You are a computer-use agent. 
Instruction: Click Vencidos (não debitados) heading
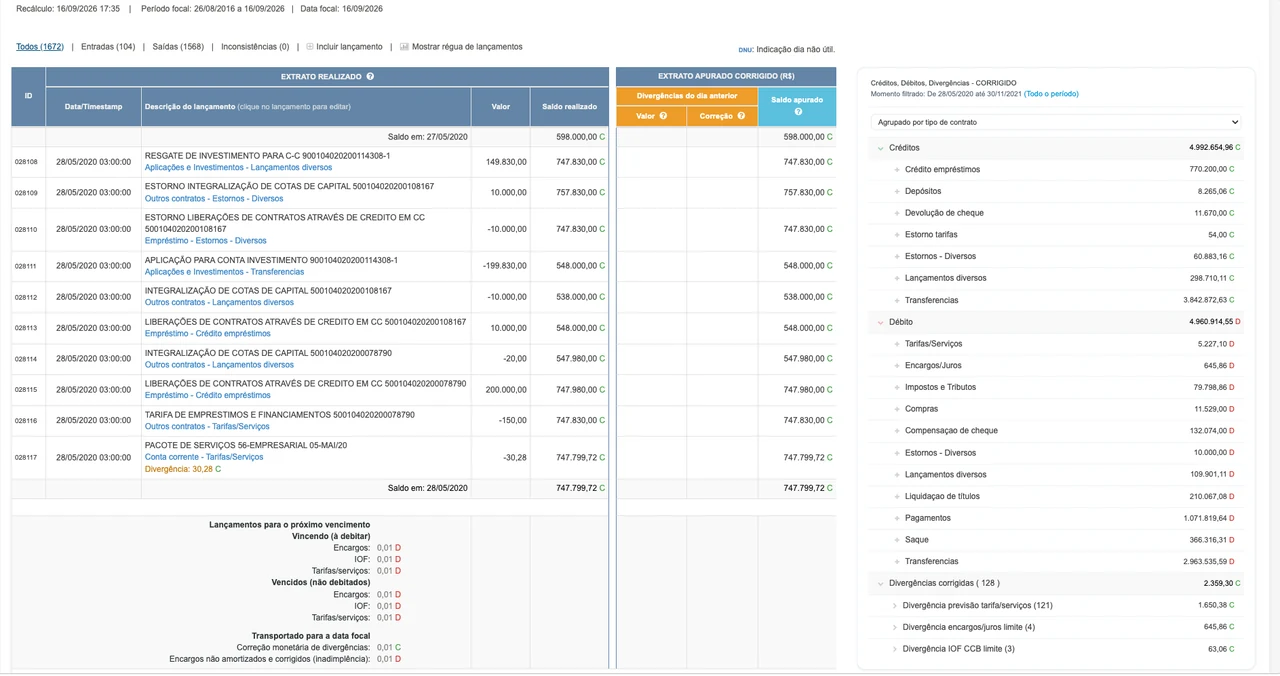click(321, 582)
